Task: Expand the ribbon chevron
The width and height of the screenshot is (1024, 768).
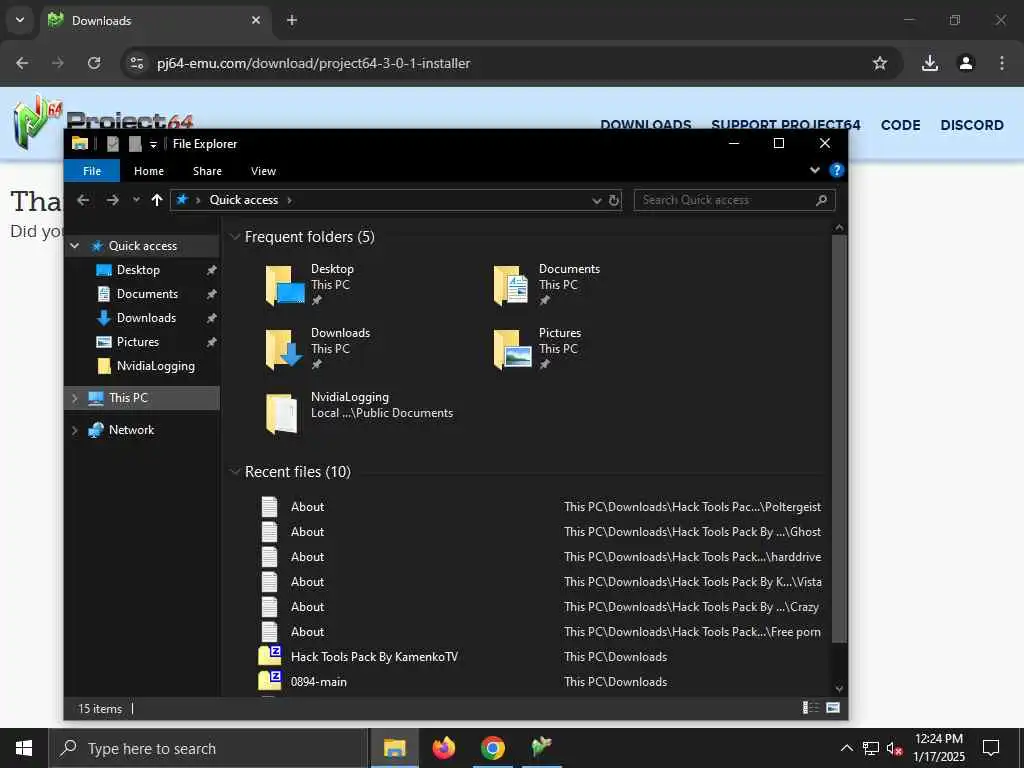Action: 814,170
